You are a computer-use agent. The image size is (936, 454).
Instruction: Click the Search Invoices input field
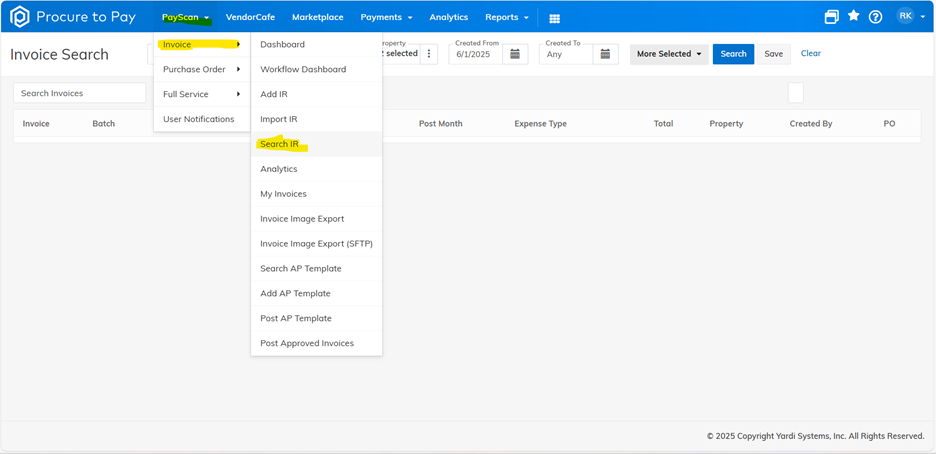[x=79, y=93]
